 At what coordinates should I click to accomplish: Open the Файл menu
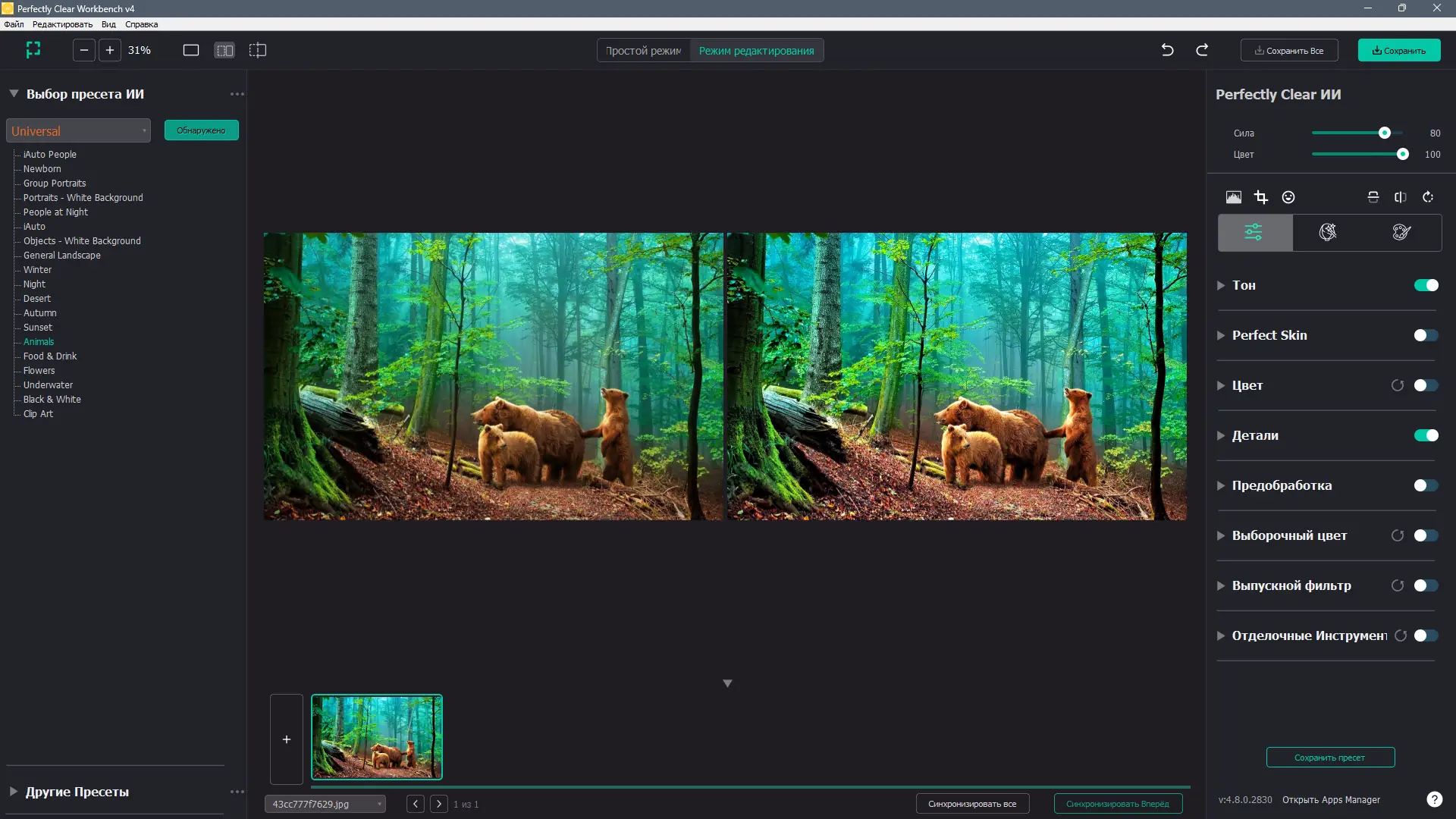click(x=12, y=24)
